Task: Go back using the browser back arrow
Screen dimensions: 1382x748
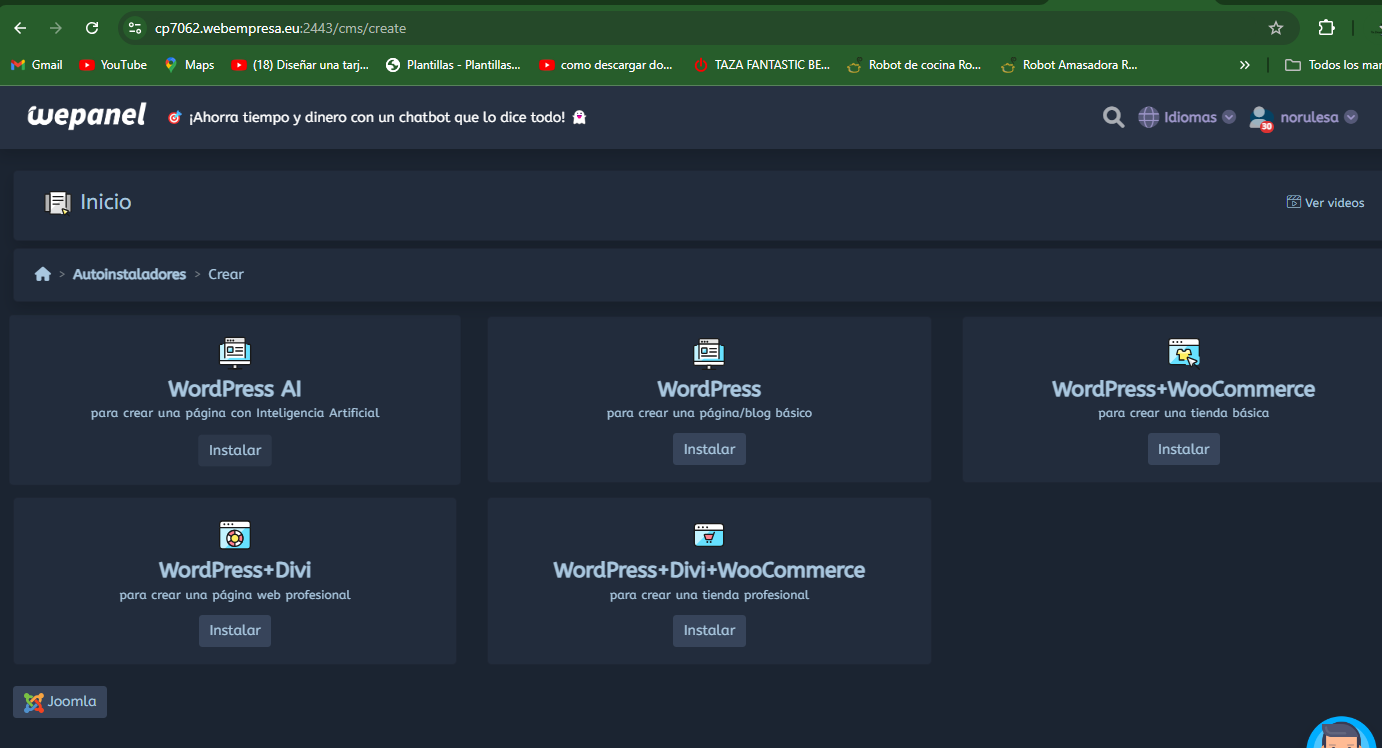Action: (x=20, y=28)
